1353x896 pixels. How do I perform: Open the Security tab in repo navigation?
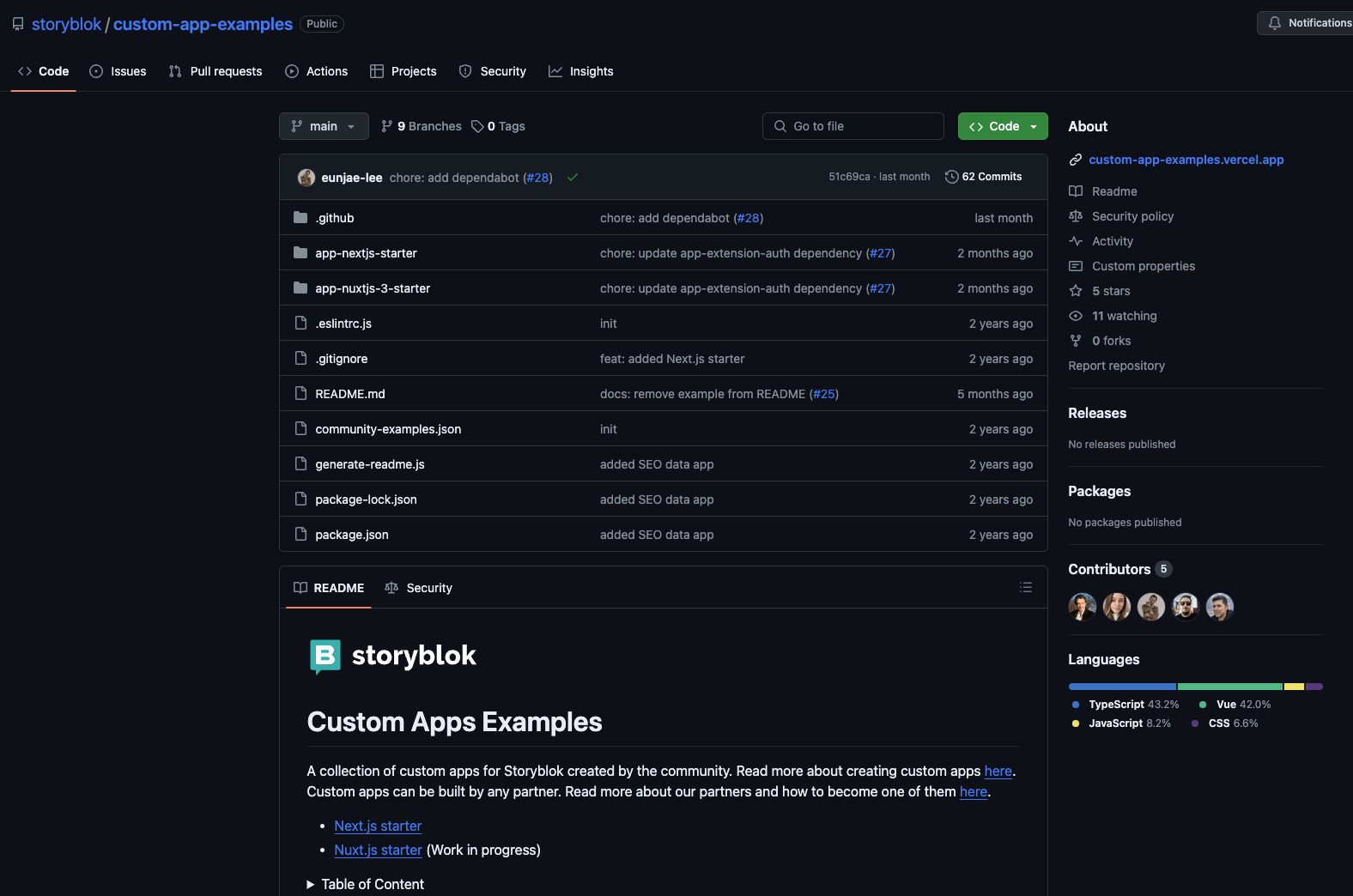[x=493, y=71]
